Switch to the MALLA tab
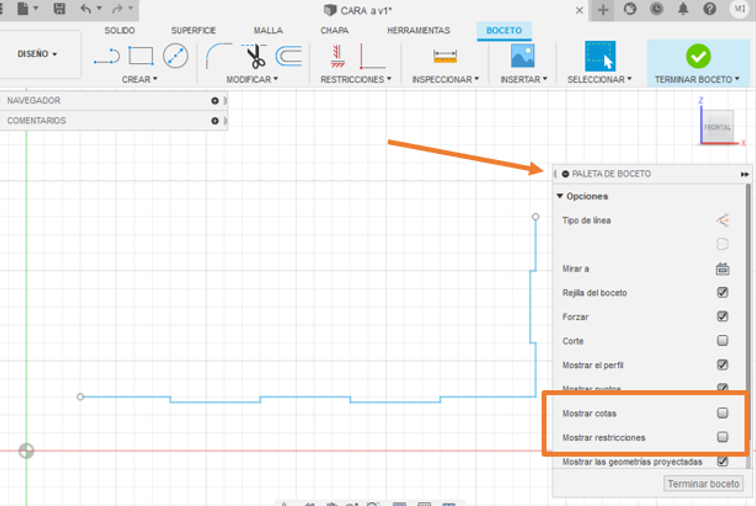Screen dimensions: 756x506 point(268,30)
